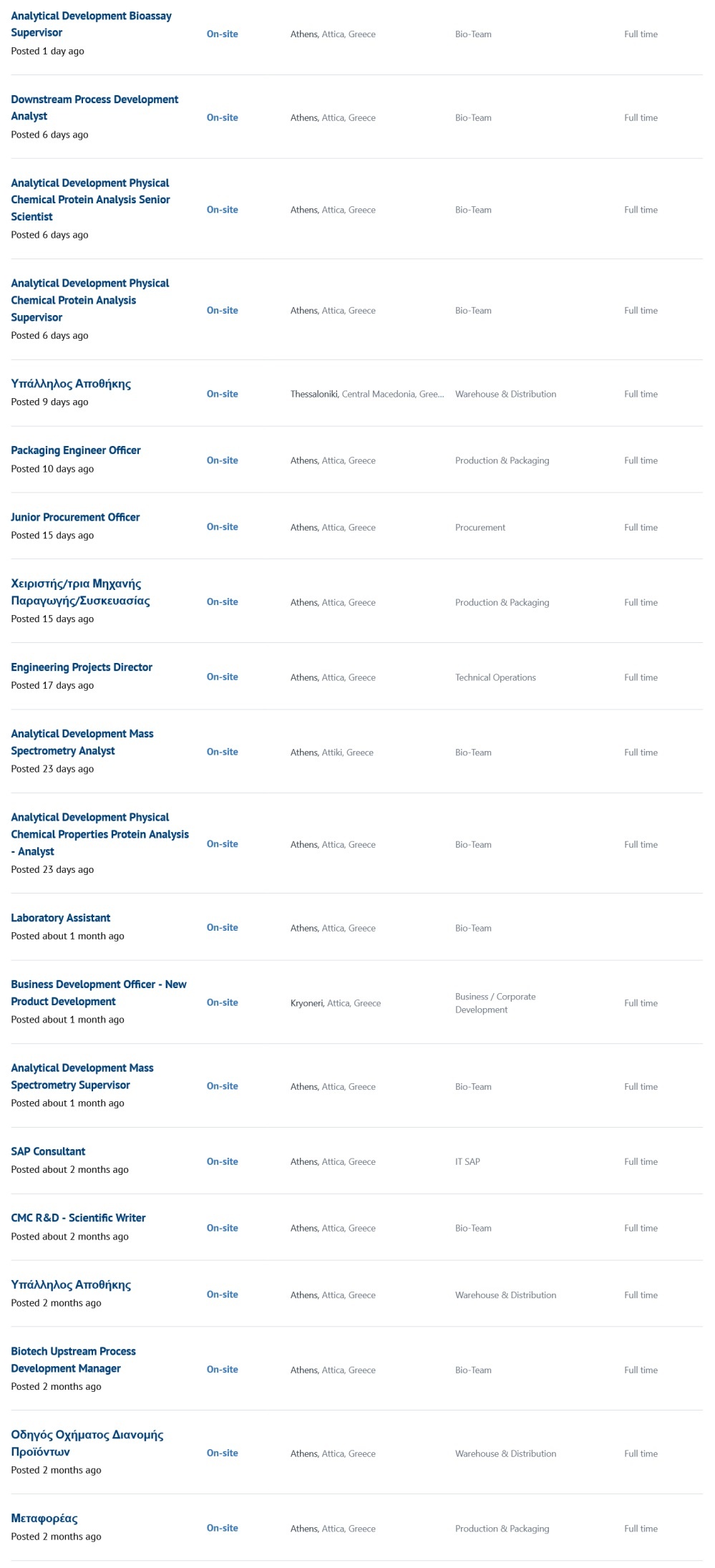Open Biotech Upstream Process Development Manager job
This screenshot has width=715, height=1568.
(73, 1360)
